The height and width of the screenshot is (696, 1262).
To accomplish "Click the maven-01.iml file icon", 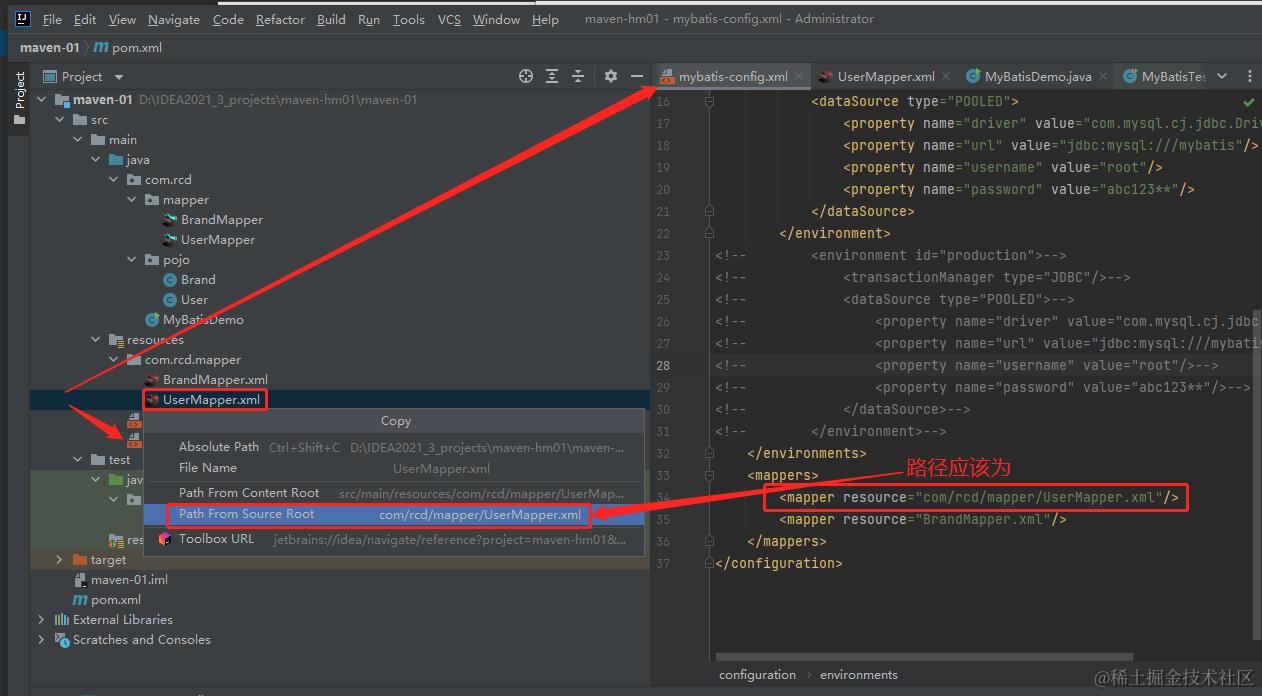I will (x=80, y=580).
